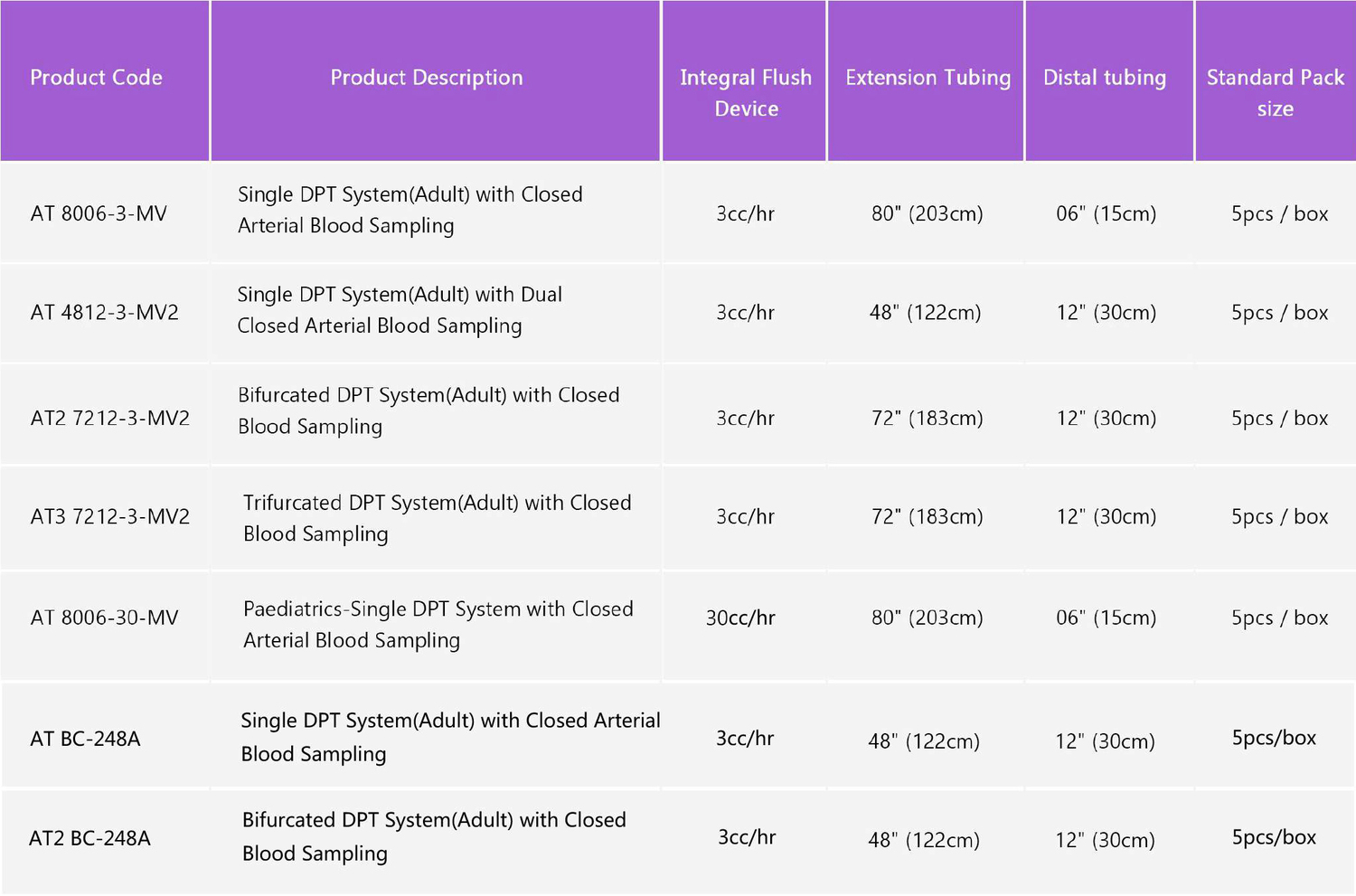The width and height of the screenshot is (1356, 896).
Task: Select product code AT 8006-3-MV
Action: tap(99, 214)
